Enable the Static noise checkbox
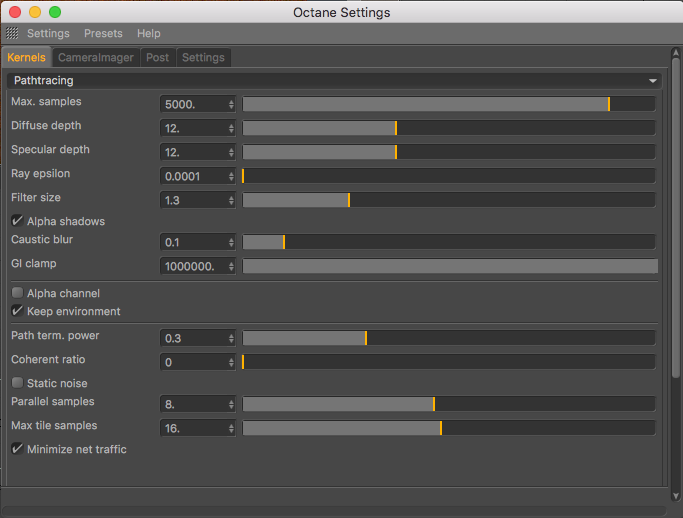The image size is (683, 518). coord(17,383)
